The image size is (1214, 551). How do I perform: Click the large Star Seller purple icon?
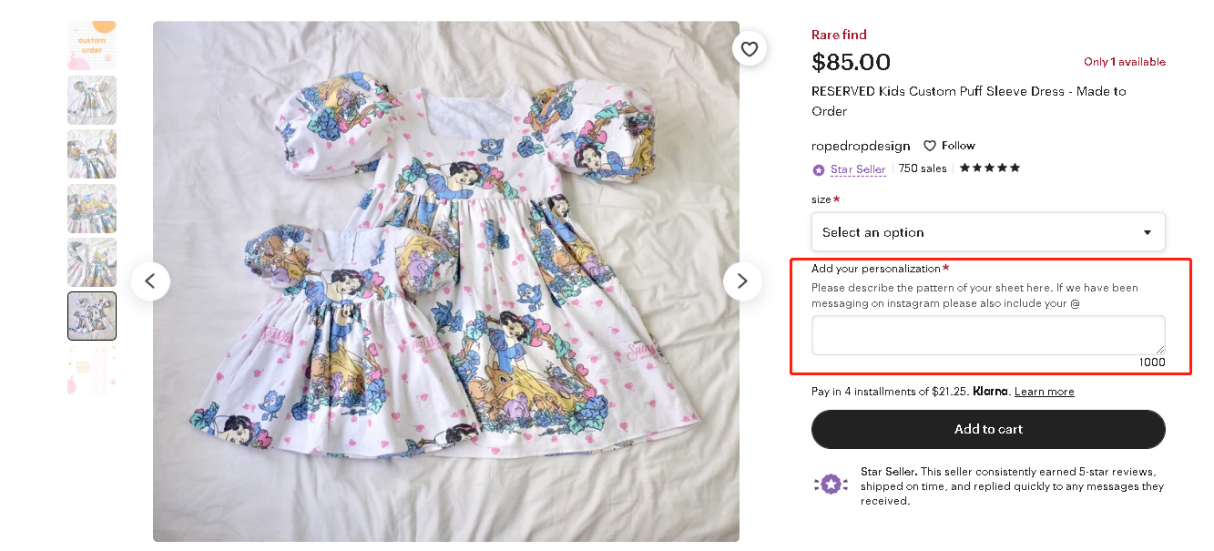pos(830,484)
